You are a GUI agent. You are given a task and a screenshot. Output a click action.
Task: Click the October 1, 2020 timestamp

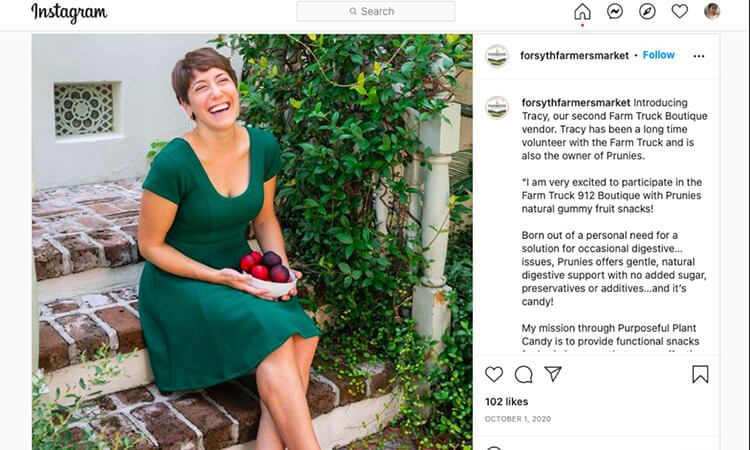click(515, 419)
